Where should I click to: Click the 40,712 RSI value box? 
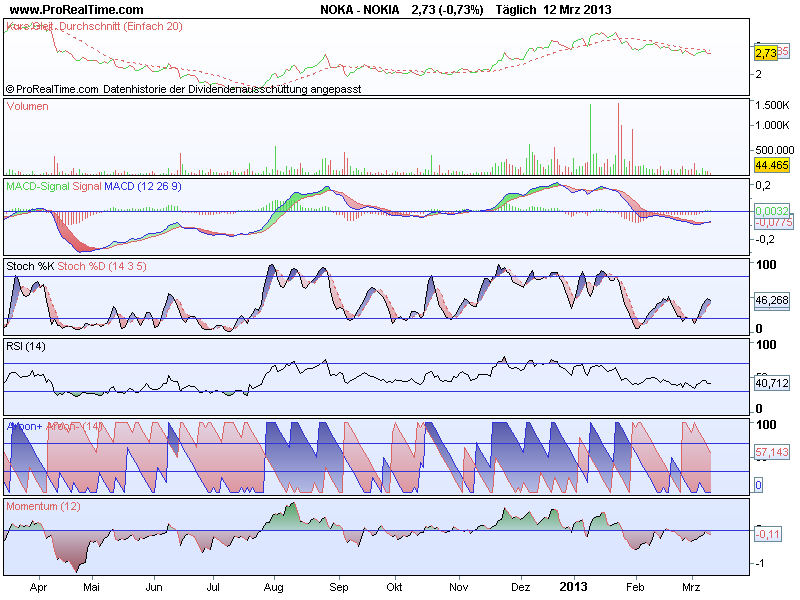pos(772,383)
